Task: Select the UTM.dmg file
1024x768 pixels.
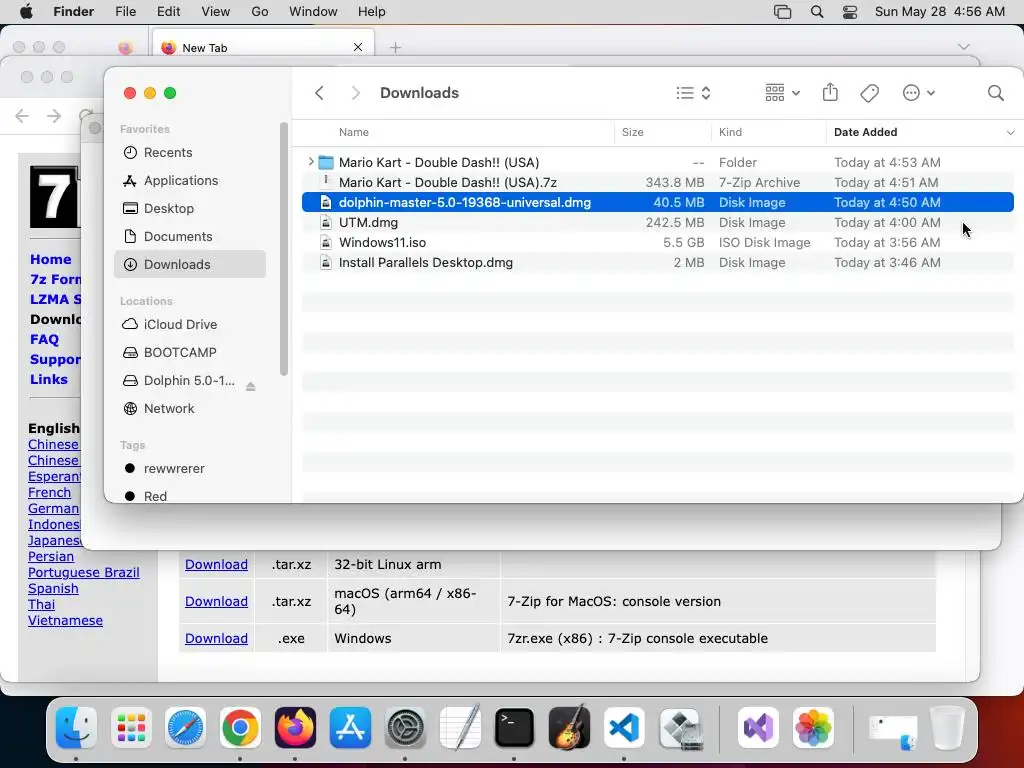Action: coord(658,223)
